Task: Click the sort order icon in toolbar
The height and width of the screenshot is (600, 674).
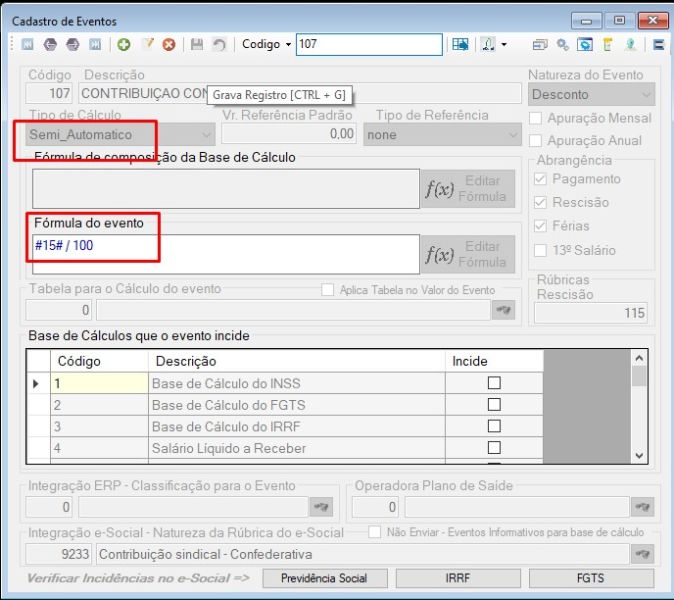Action: click(488, 44)
